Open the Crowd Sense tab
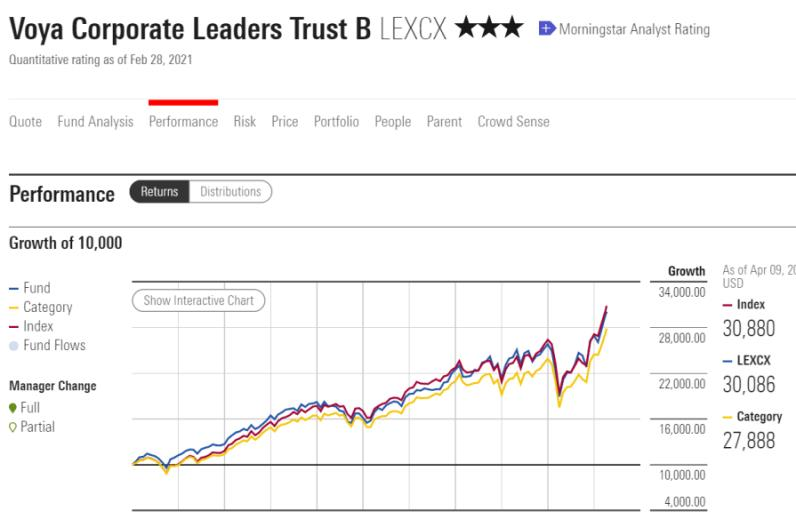The width and height of the screenshot is (796, 519). 513,121
